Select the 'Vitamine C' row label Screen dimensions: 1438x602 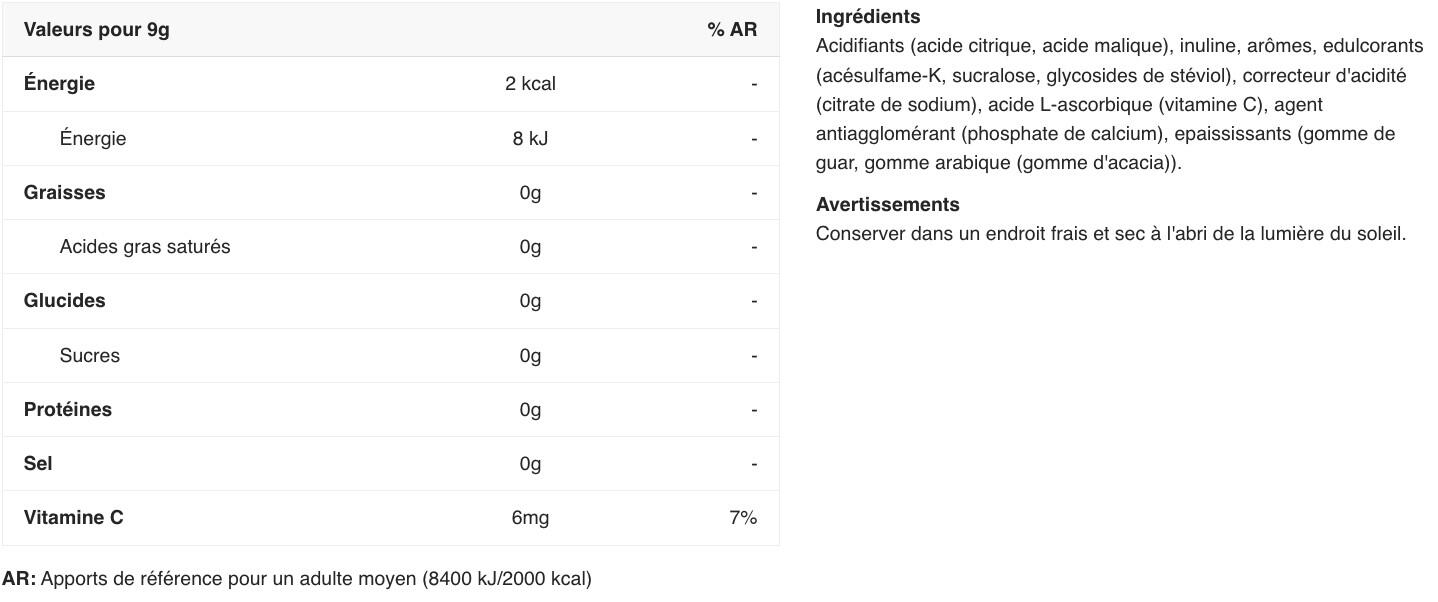tap(74, 518)
